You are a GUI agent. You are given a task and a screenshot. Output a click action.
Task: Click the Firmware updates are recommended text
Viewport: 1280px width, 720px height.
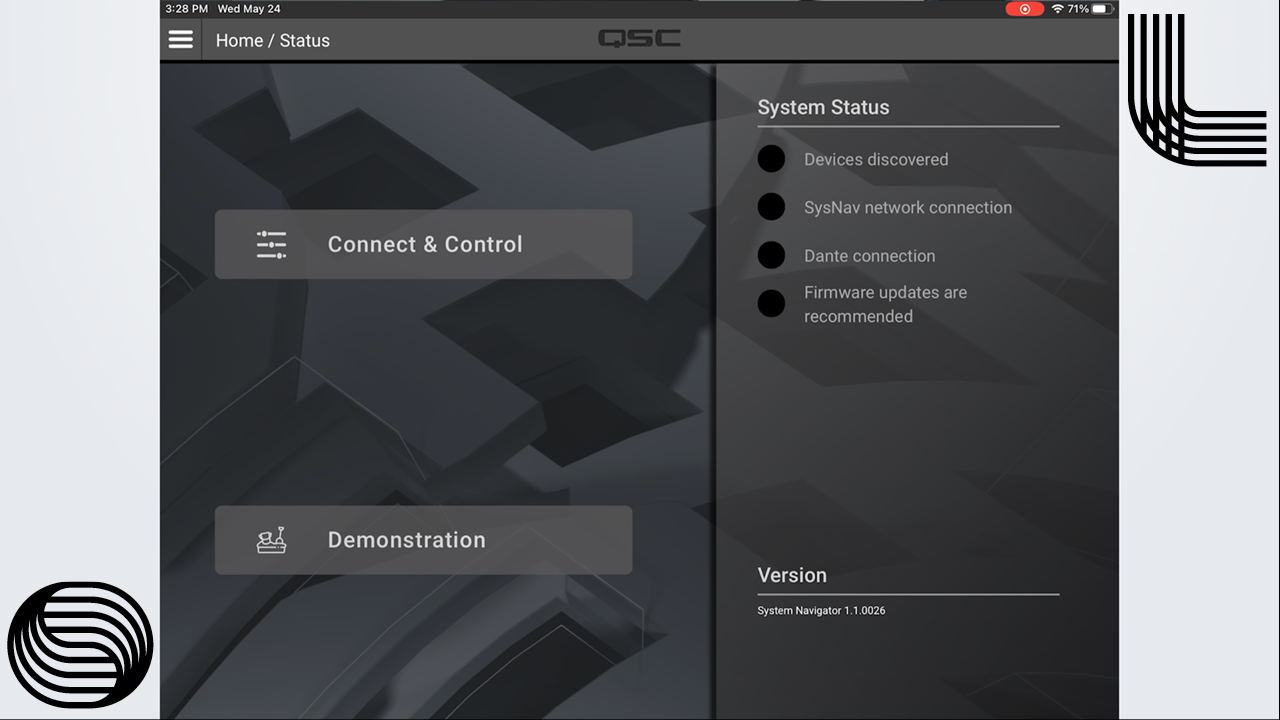885,304
